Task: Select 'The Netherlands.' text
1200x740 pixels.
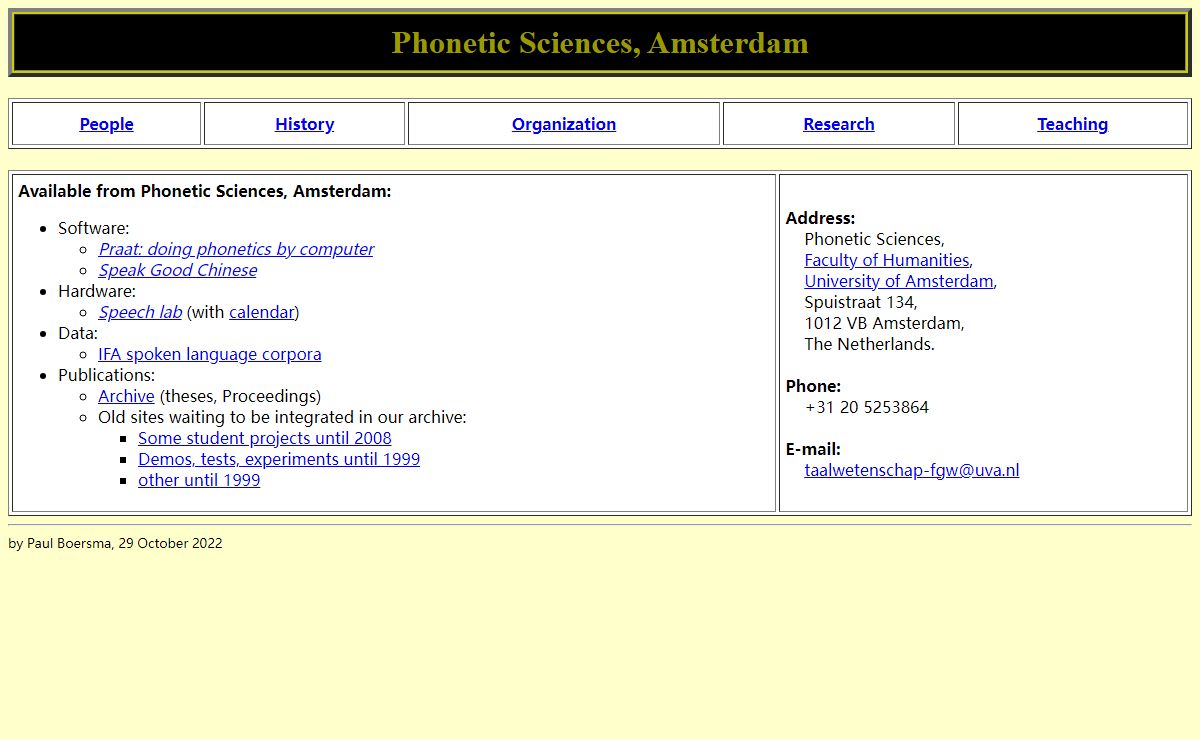Action: point(870,344)
